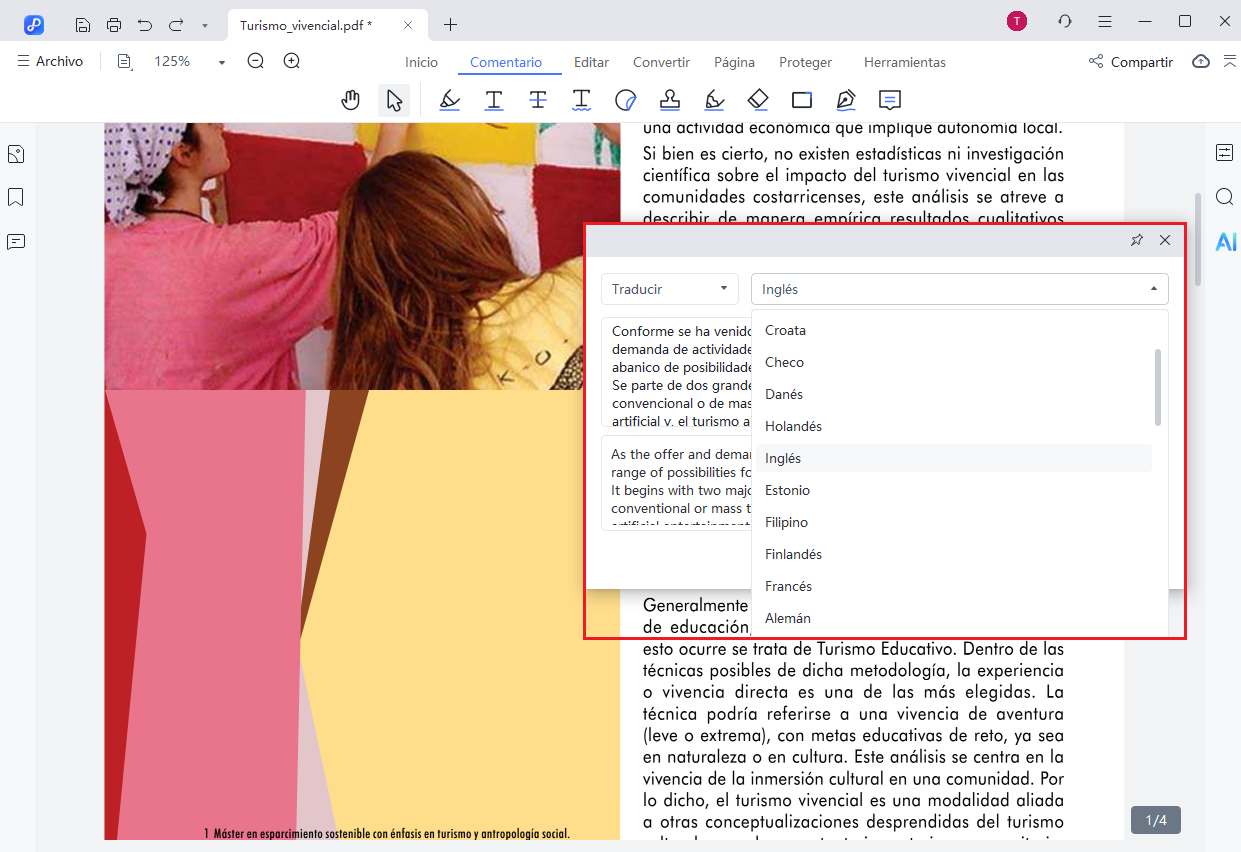This screenshot has width=1241, height=852.
Task: Open the Herramientas tab
Action: click(x=904, y=62)
